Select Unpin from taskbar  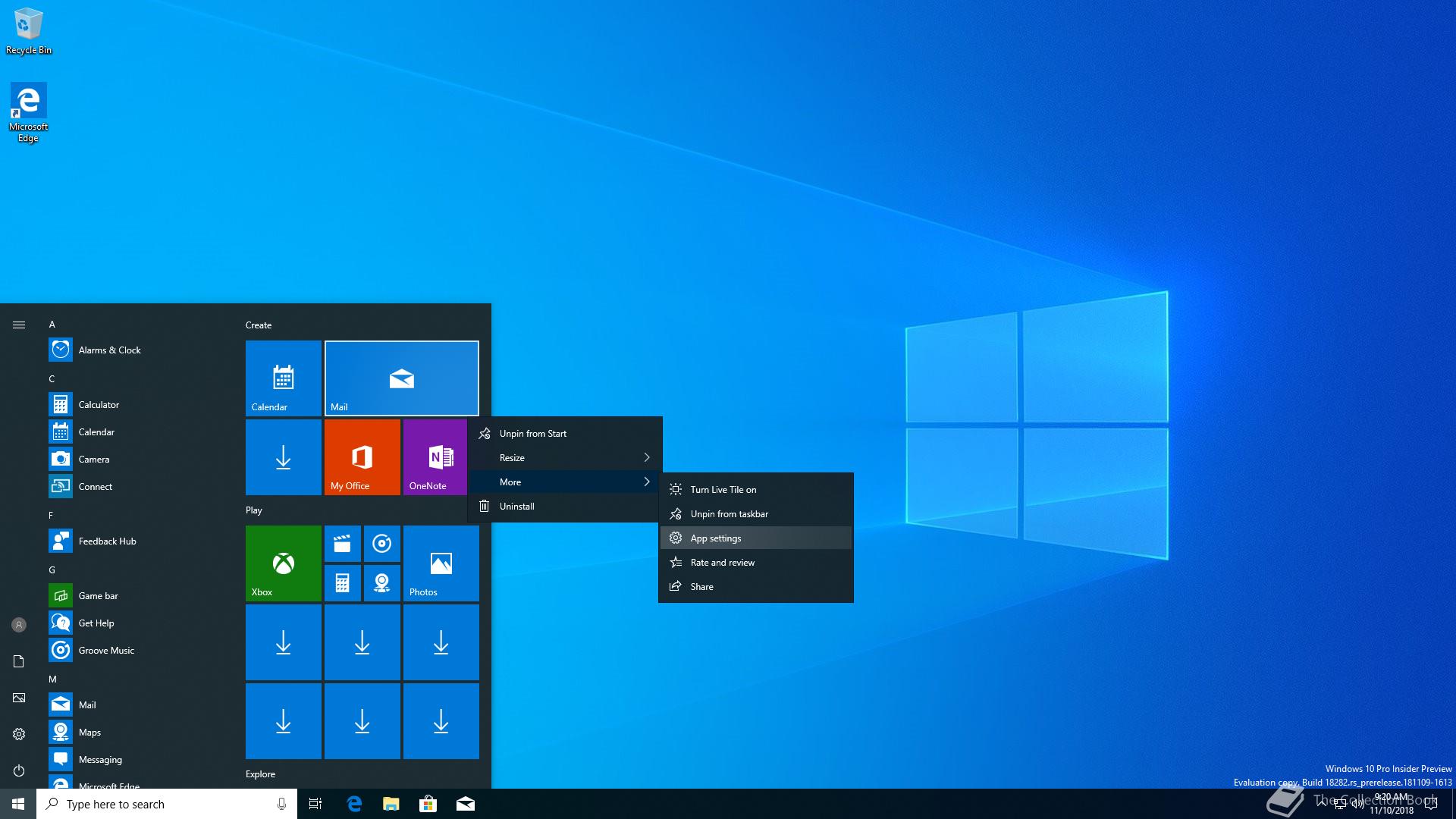(756, 514)
